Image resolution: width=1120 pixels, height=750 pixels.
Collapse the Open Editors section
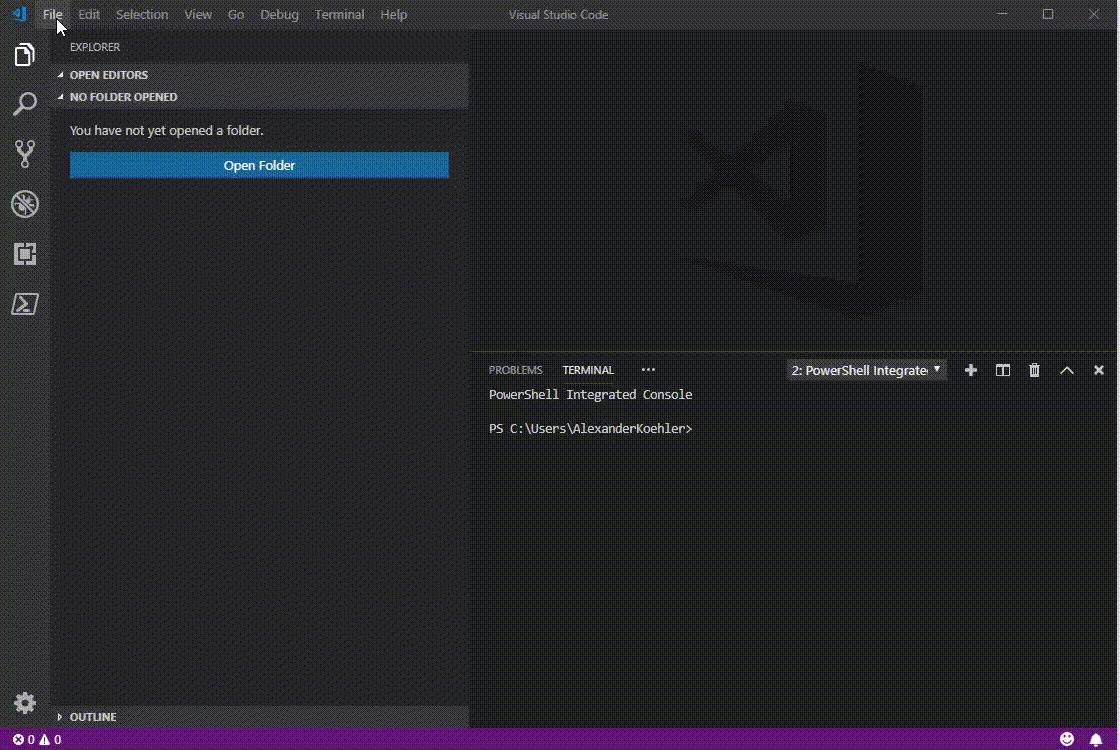pyautogui.click(x=260, y=75)
